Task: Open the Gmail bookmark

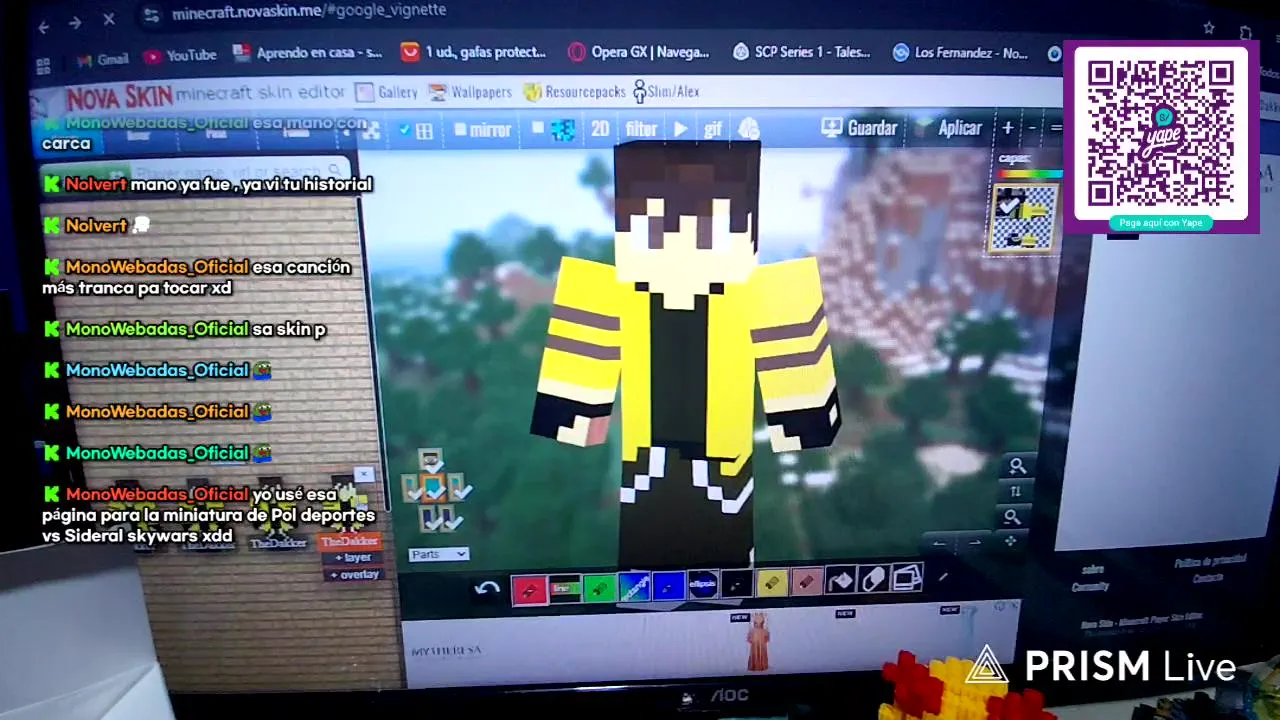Action: 102,59
